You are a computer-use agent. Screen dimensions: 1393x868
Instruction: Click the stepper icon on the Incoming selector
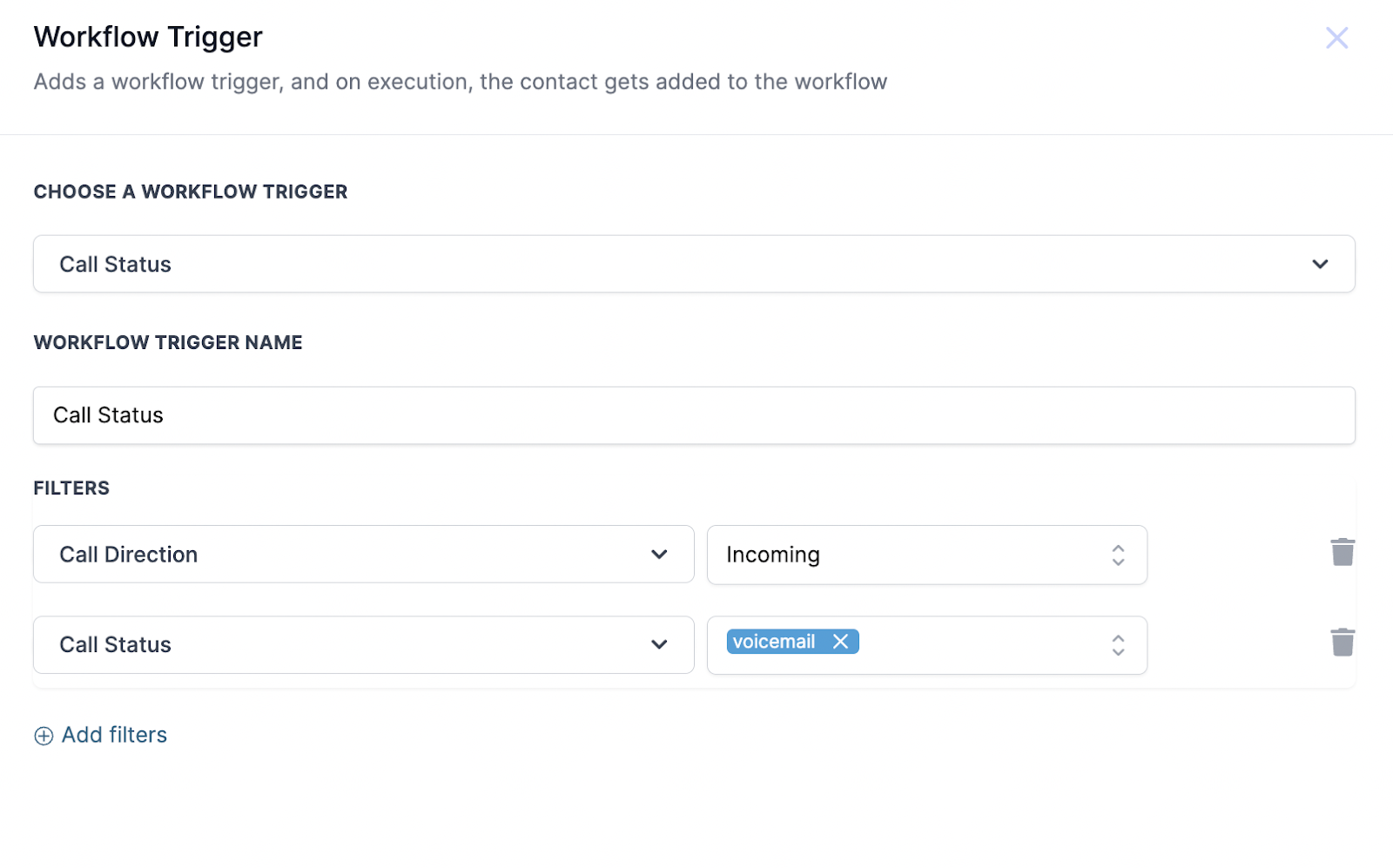1118,555
